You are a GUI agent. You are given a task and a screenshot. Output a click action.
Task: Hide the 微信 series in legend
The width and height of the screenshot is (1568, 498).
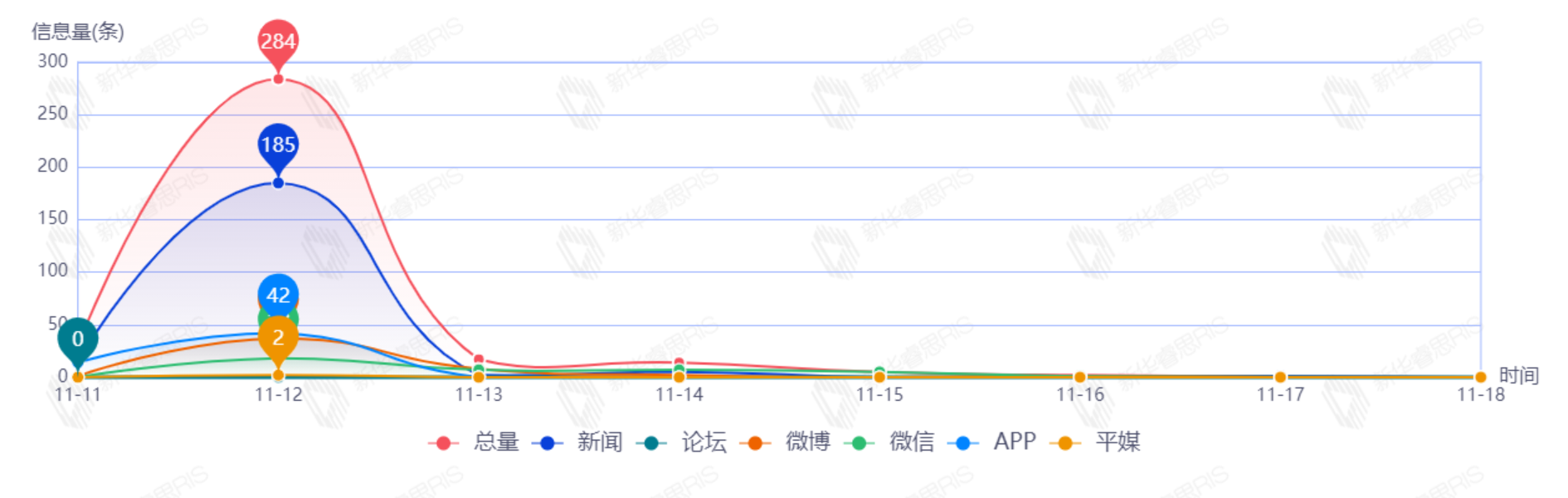[x=911, y=442]
